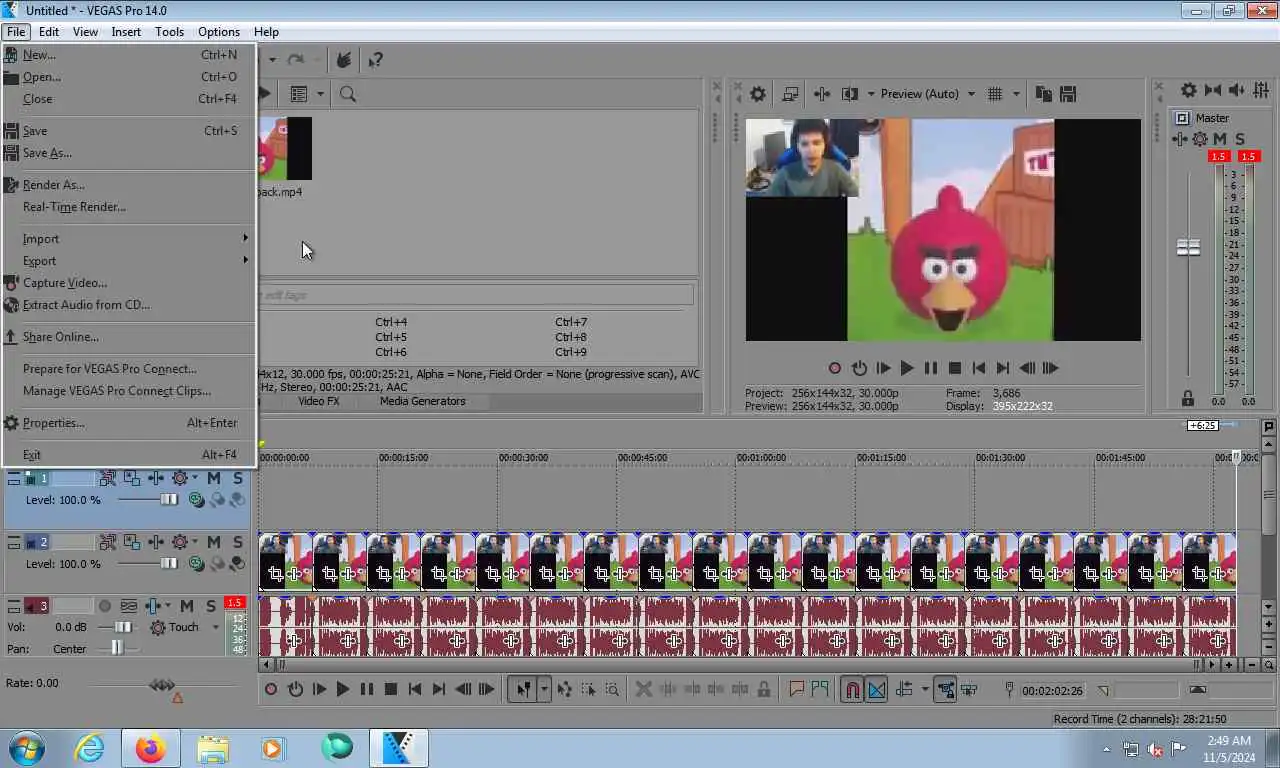Image resolution: width=1280 pixels, height=768 pixels.
Task: Switch to Video FX tab
Action: [x=319, y=401]
